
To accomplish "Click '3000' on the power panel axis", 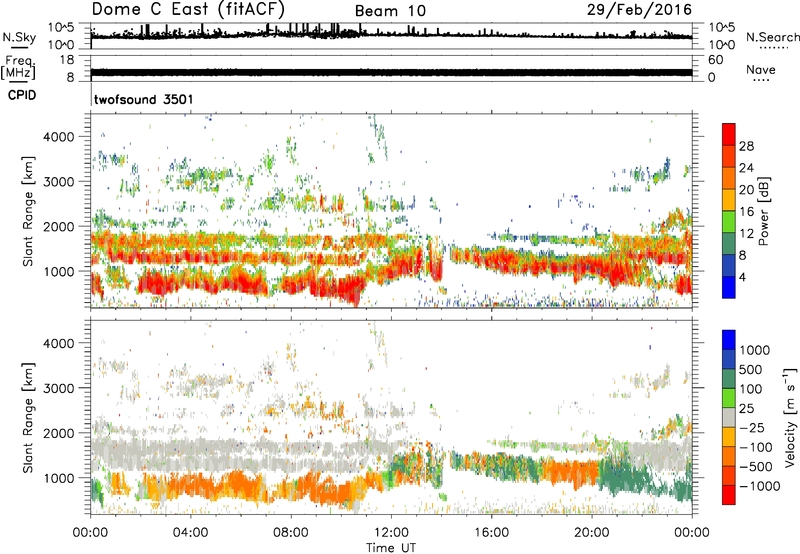I will pos(58,182).
